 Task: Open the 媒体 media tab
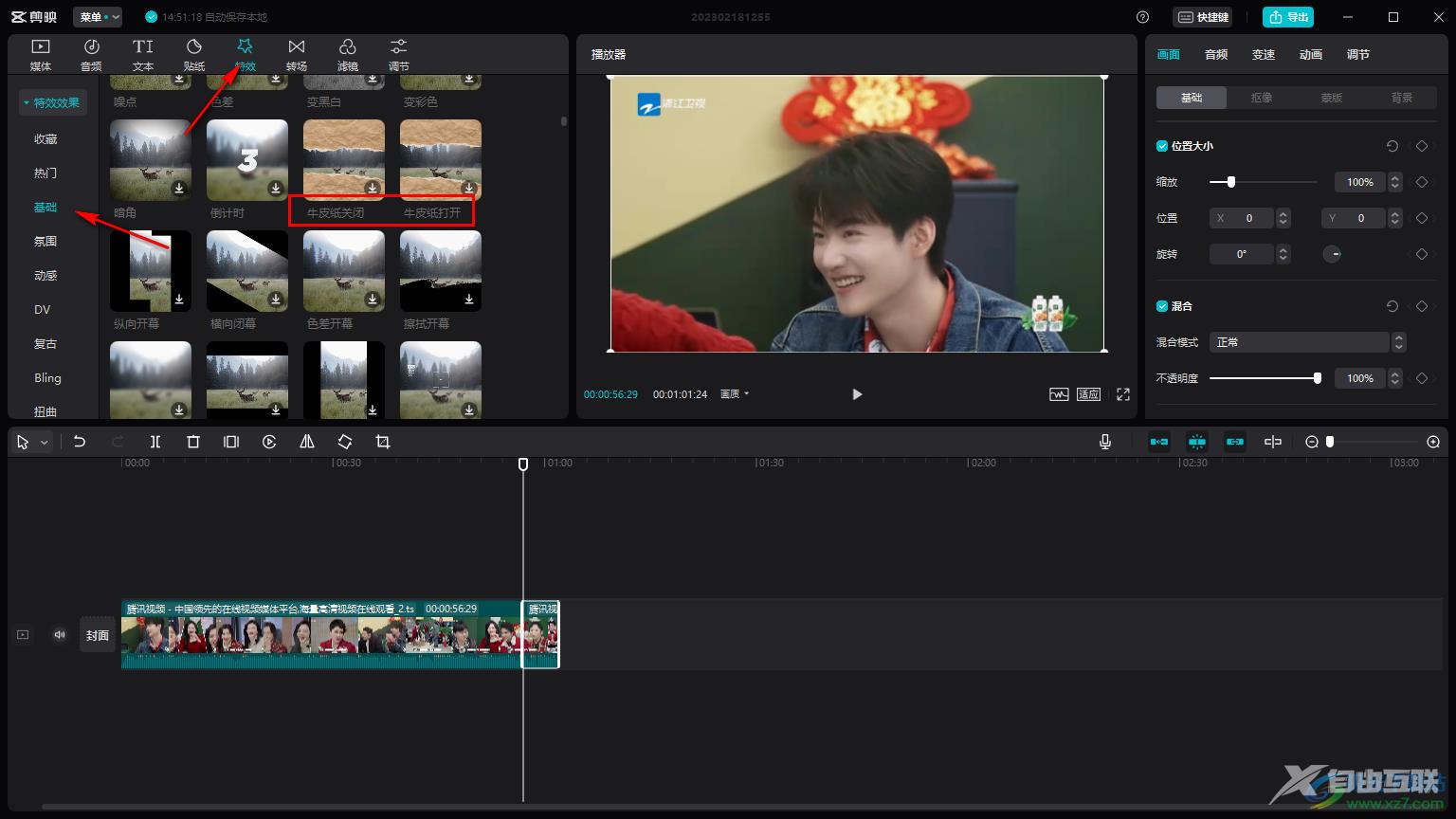coord(41,55)
